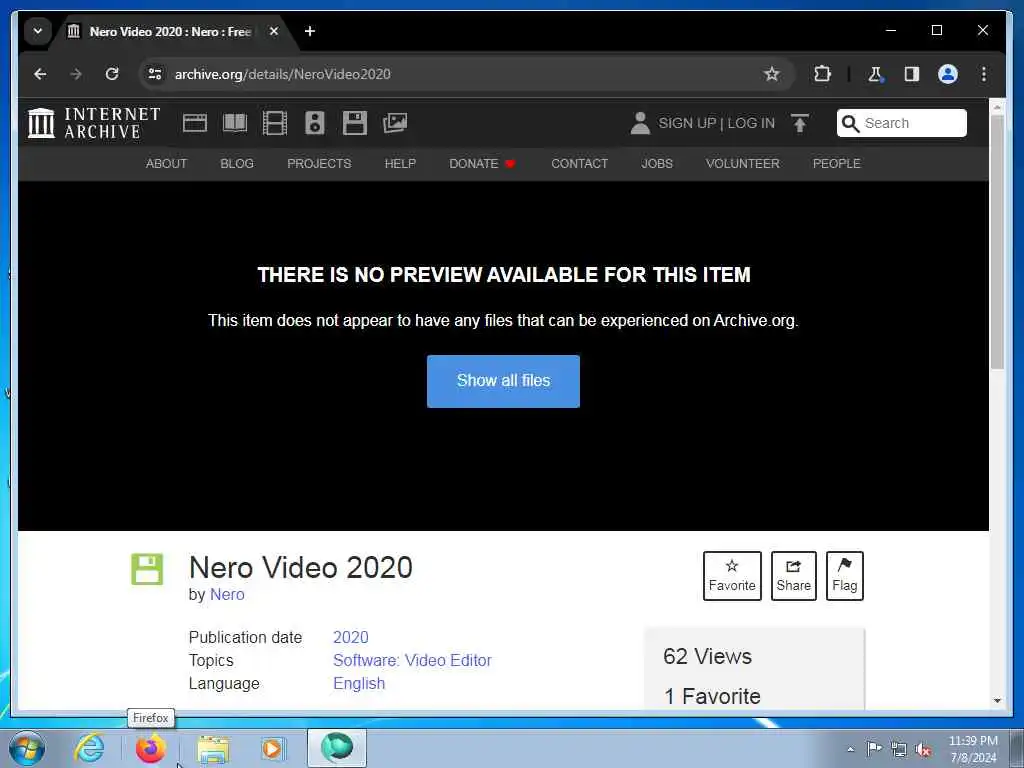Open the Images icon in Archive header

coord(395,123)
